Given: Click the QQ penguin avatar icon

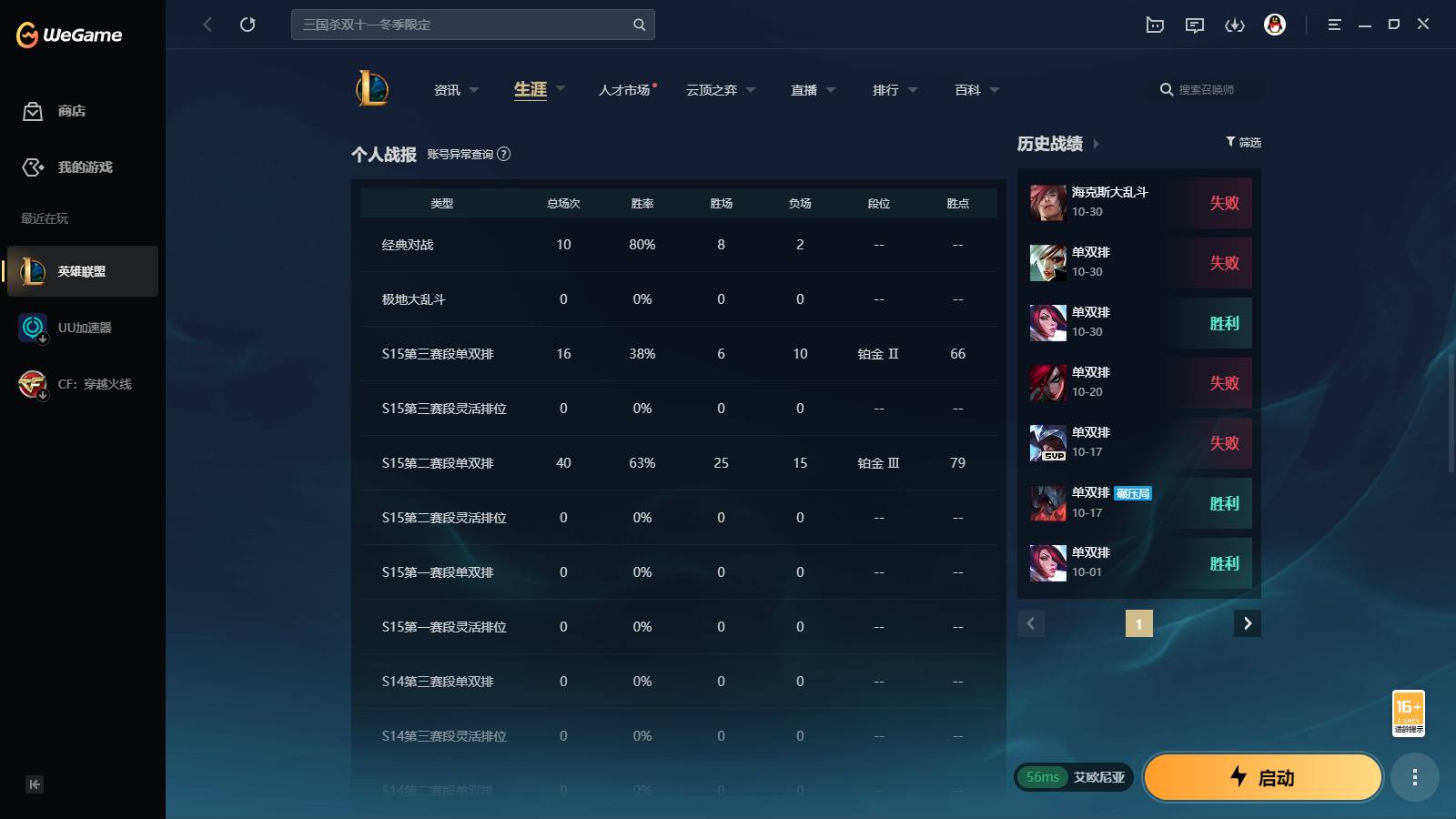Looking at the screenshot, I should click(1275, 25).
